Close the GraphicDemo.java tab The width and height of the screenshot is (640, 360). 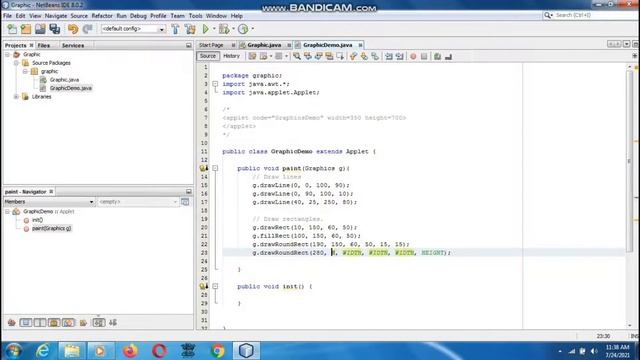point(360,45)
